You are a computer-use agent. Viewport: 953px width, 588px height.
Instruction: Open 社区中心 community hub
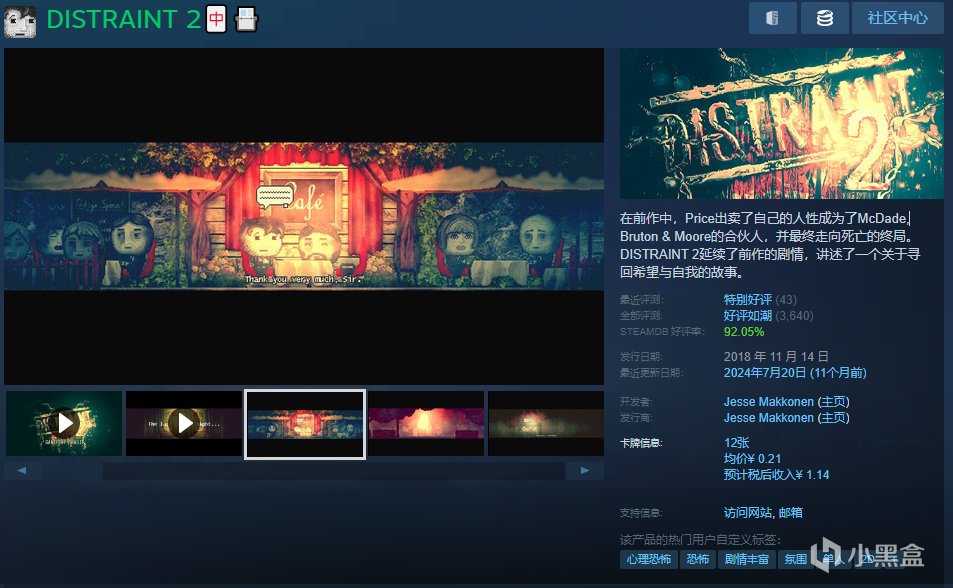click(897, 18)
